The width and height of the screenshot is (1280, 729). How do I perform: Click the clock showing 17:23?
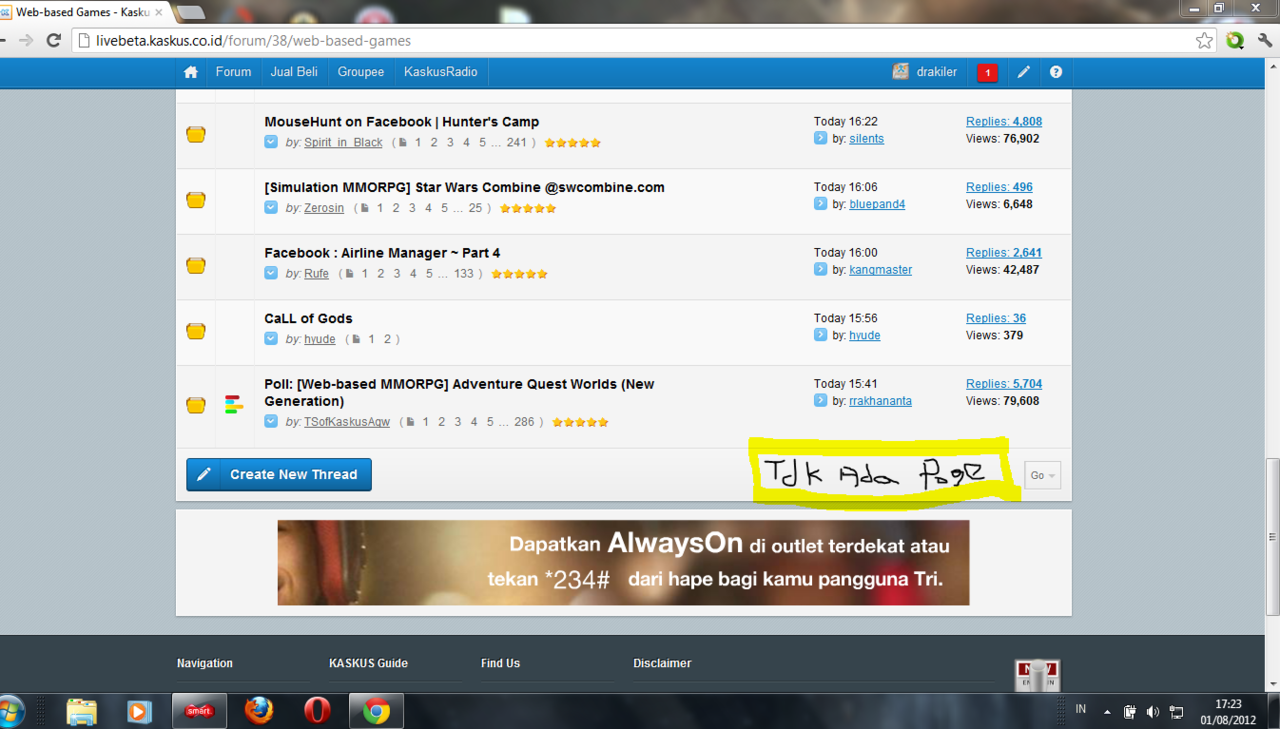(1228, 705)
